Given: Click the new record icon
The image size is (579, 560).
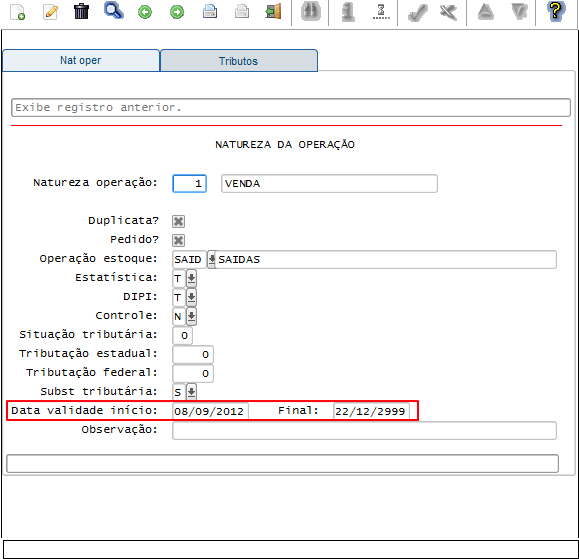Looking at the screenshot, I should (17, 11).
